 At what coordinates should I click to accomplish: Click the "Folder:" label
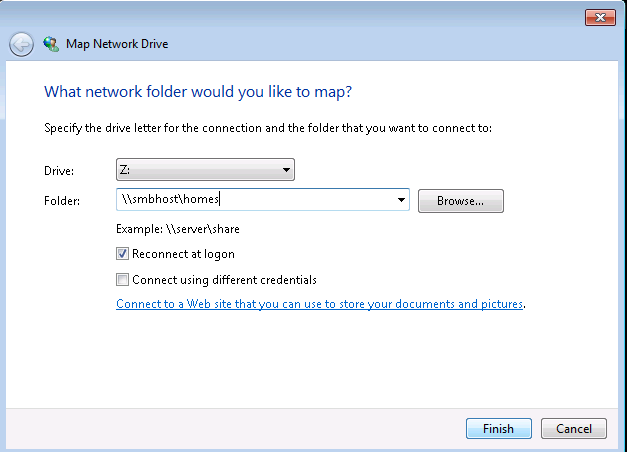(x=63, y=200)
